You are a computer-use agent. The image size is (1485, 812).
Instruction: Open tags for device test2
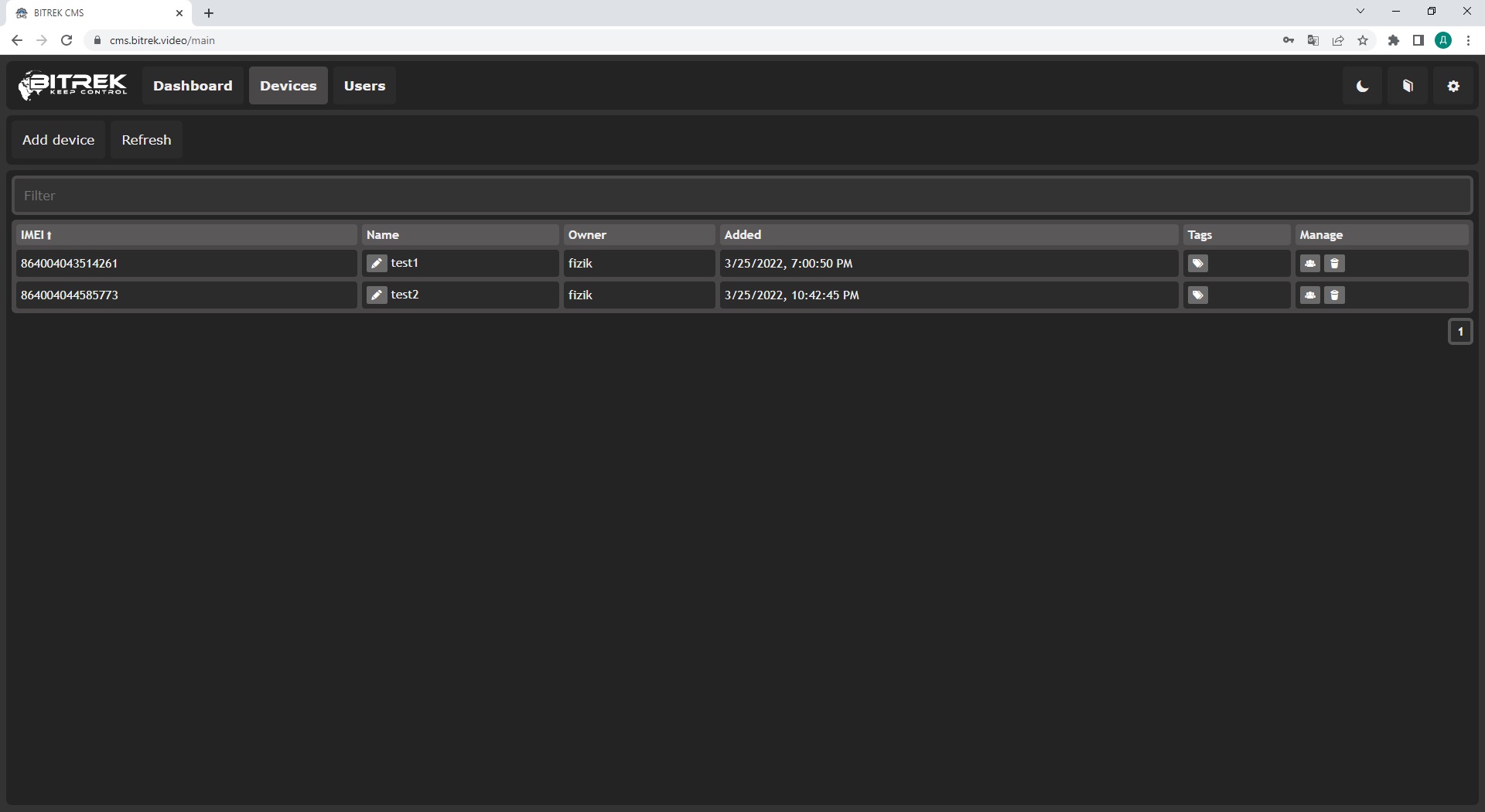(x=1197, y=295)
